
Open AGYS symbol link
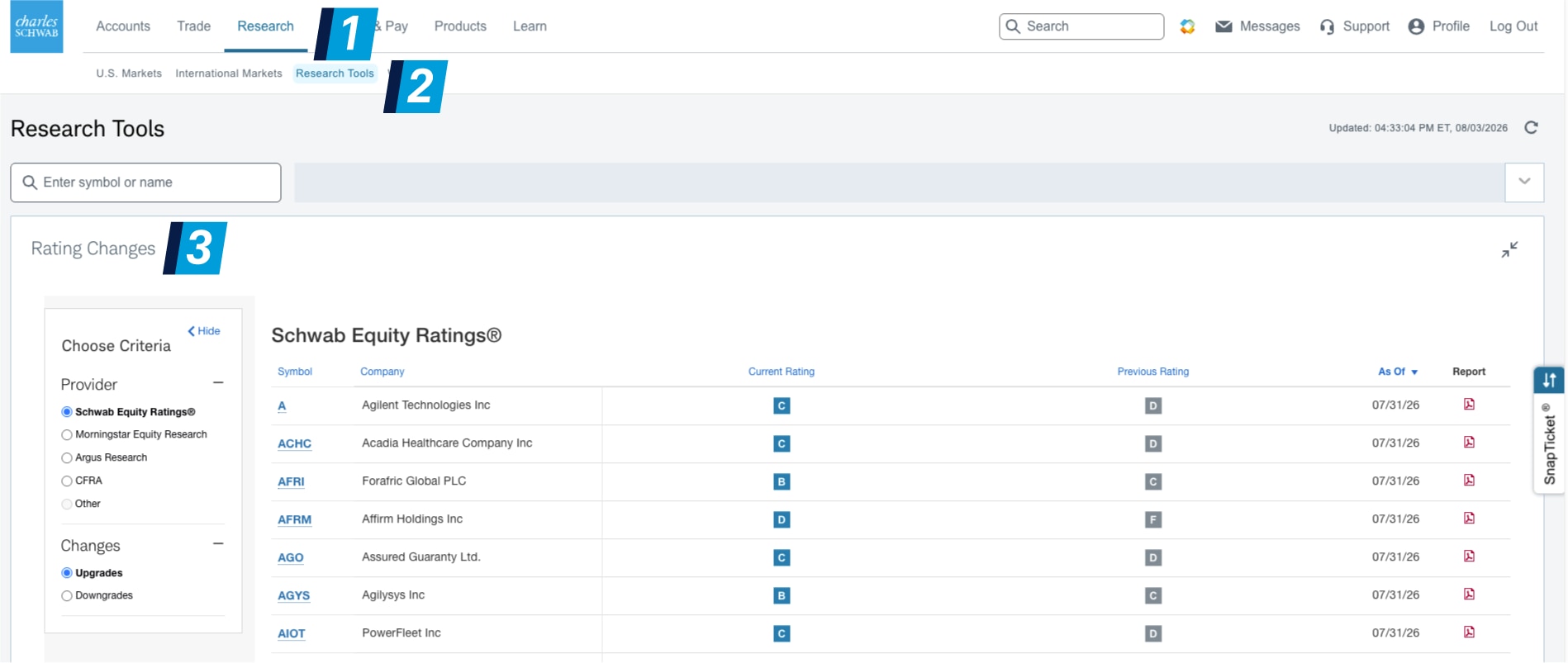(x=293, y=595)
